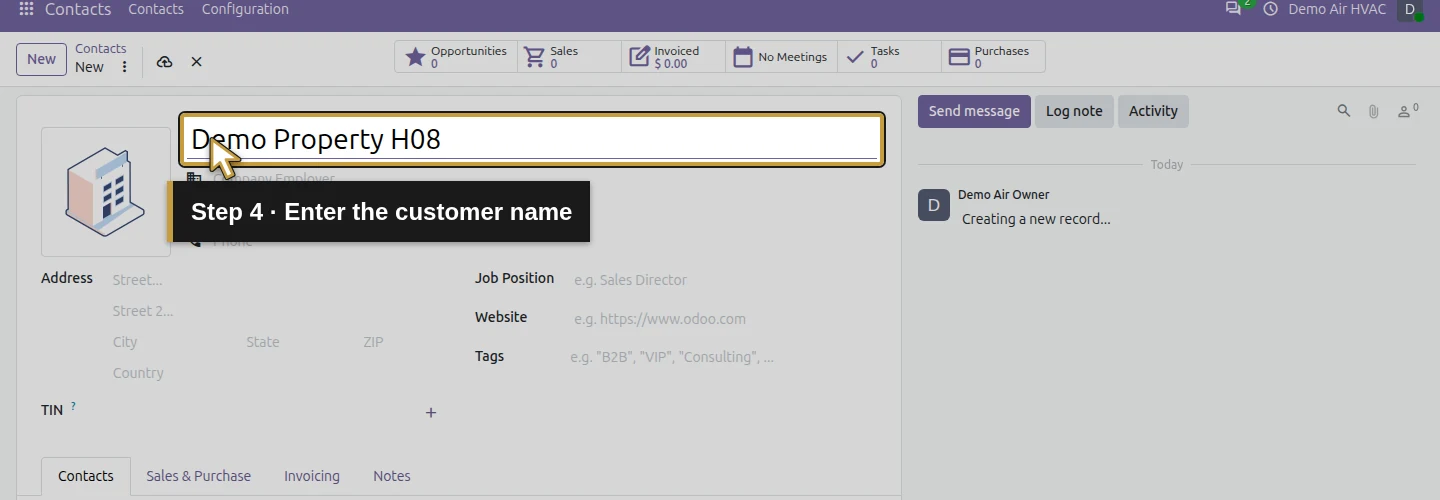Open the Contacts breadcrumb link

click(x=101, y=49)
